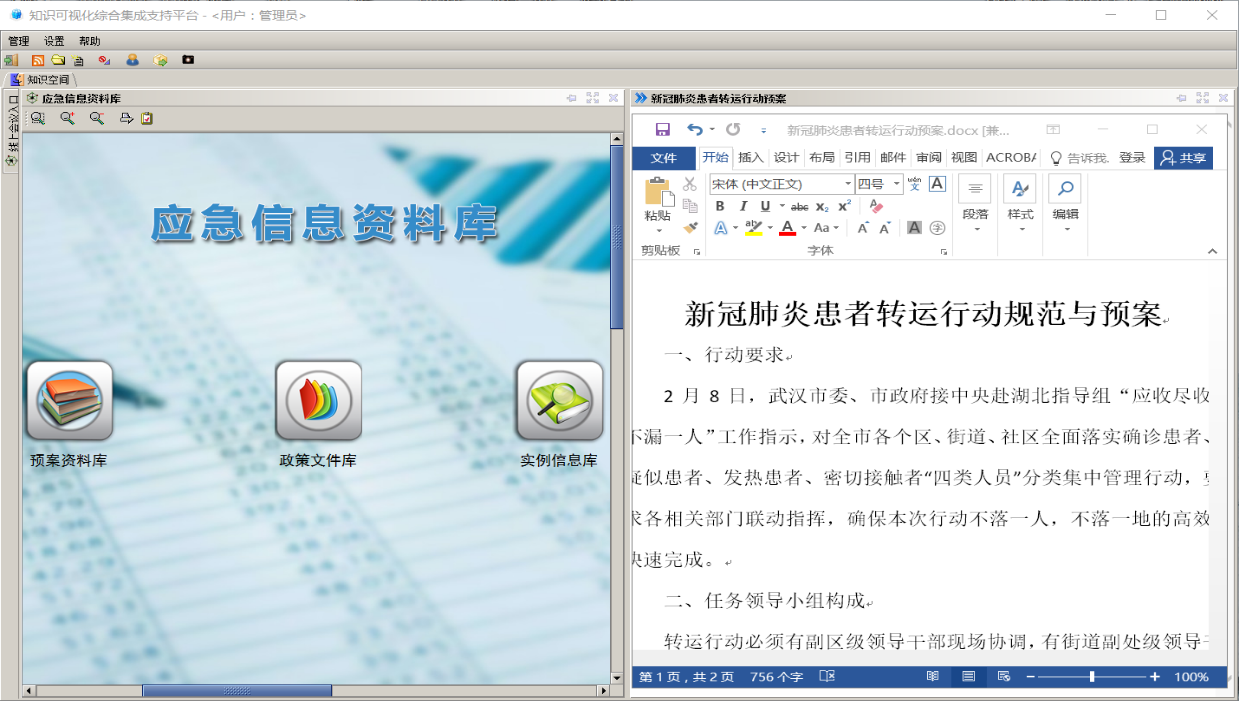Click the print icon in panel toolbar
The height and width of the screenshot is (701, 1239).
126,118
